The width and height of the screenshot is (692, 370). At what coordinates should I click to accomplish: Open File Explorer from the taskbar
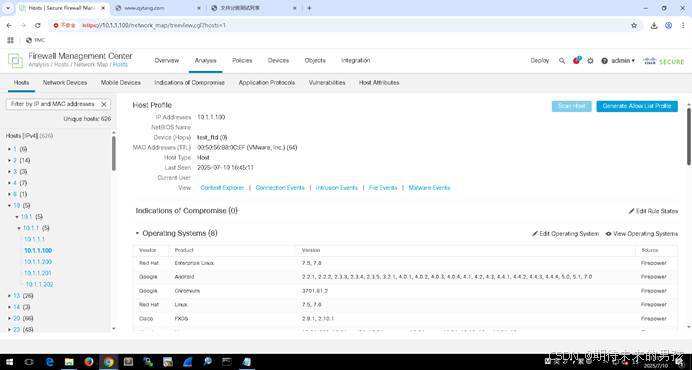click(x=69, y=362)
